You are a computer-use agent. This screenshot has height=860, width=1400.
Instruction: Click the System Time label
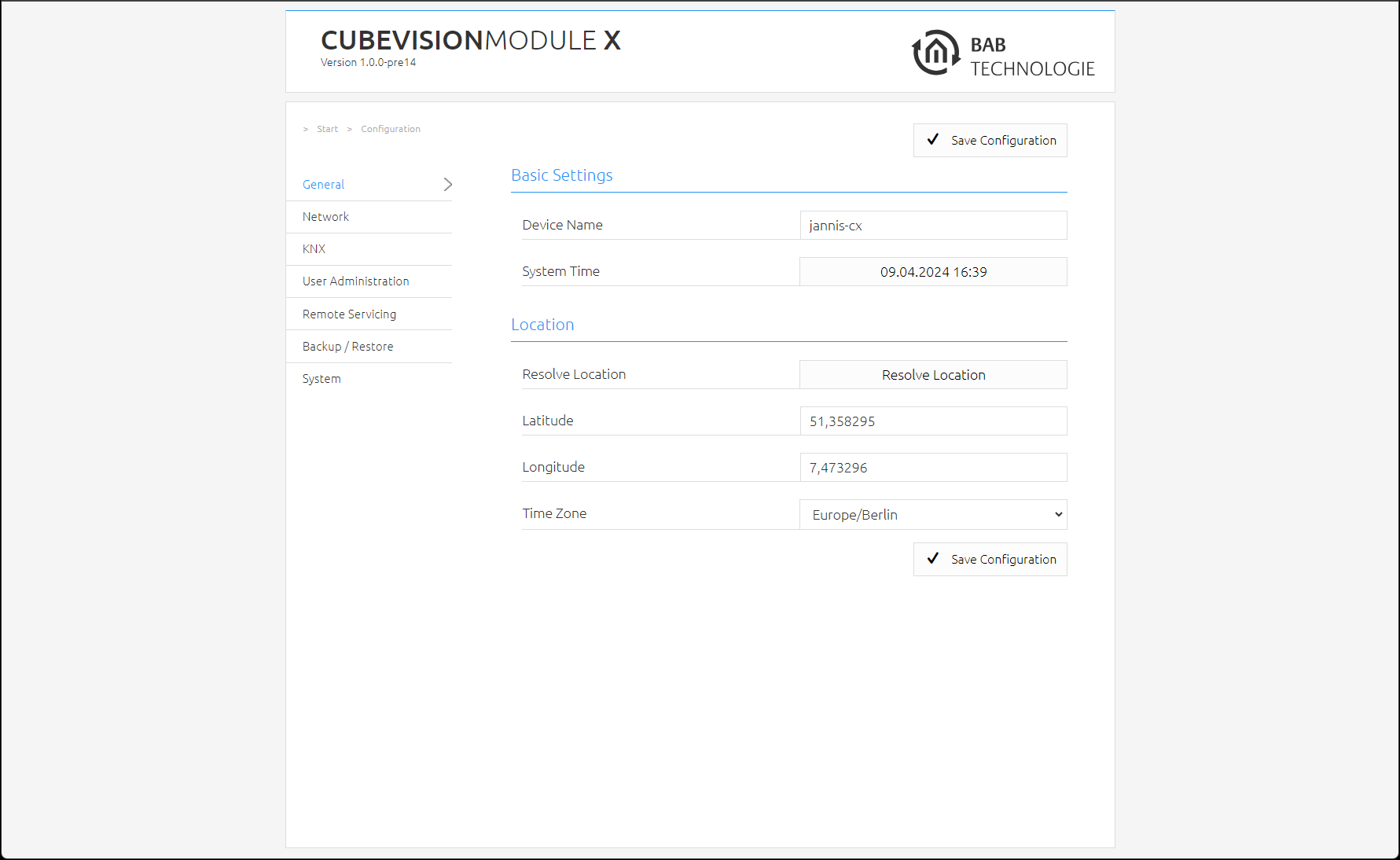560,271
